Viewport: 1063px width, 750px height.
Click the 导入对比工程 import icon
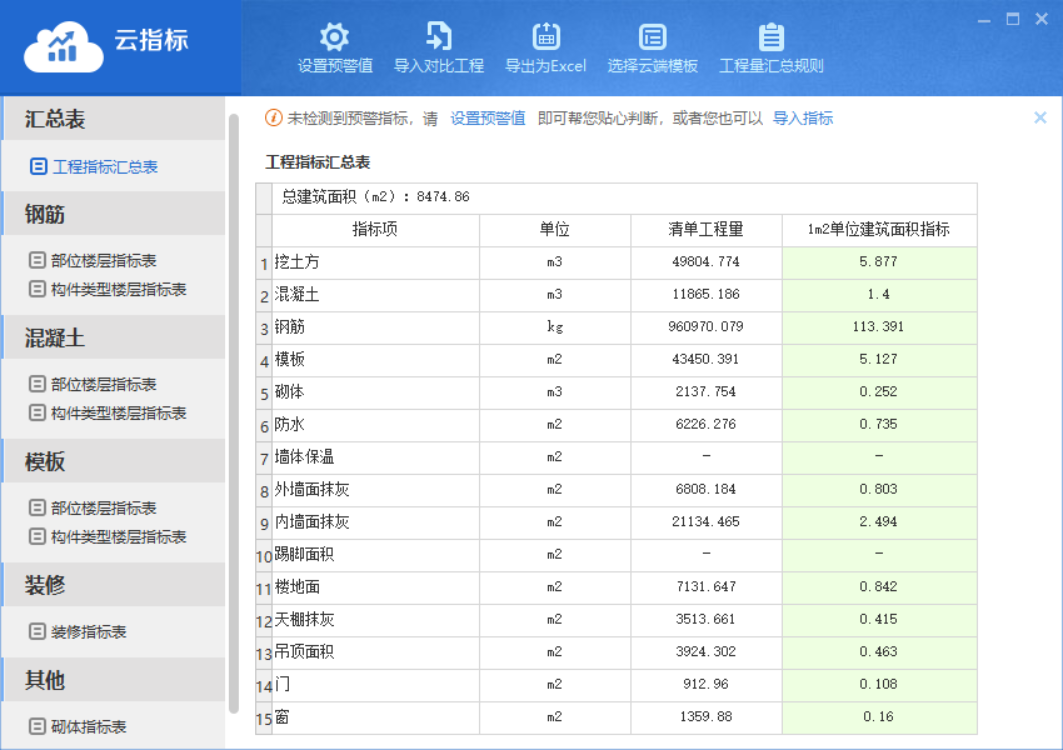439,37
